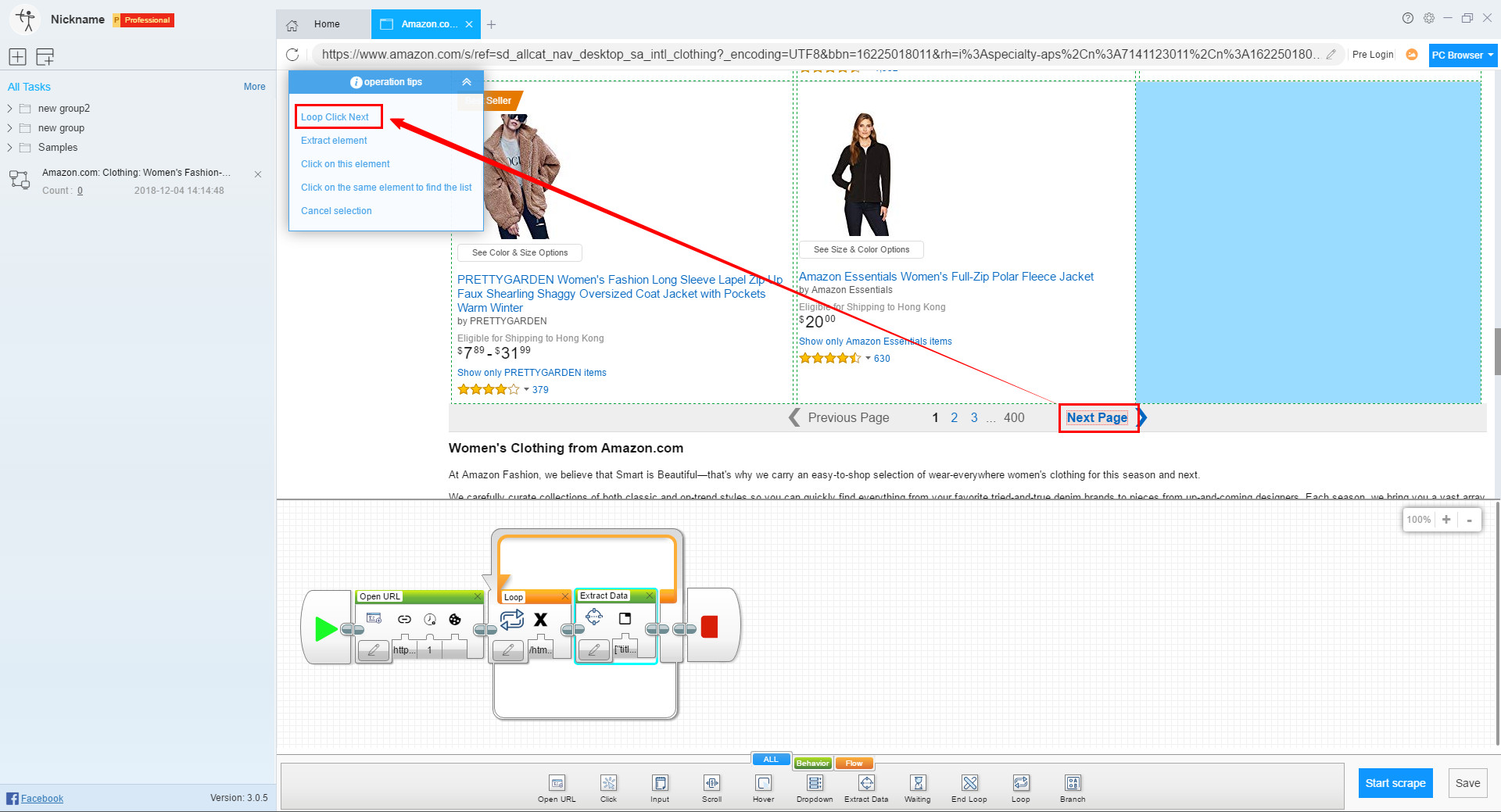Expand the new group folder
The height and width of the screenshot is (812, 1501).
[9, 127]
